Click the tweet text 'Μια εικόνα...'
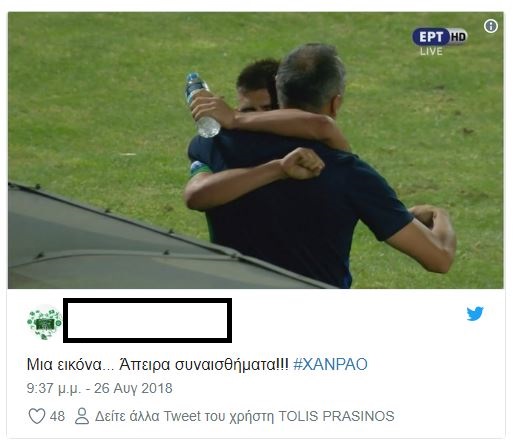This screenshot has height=446, width=513. [x=71, y=364]
